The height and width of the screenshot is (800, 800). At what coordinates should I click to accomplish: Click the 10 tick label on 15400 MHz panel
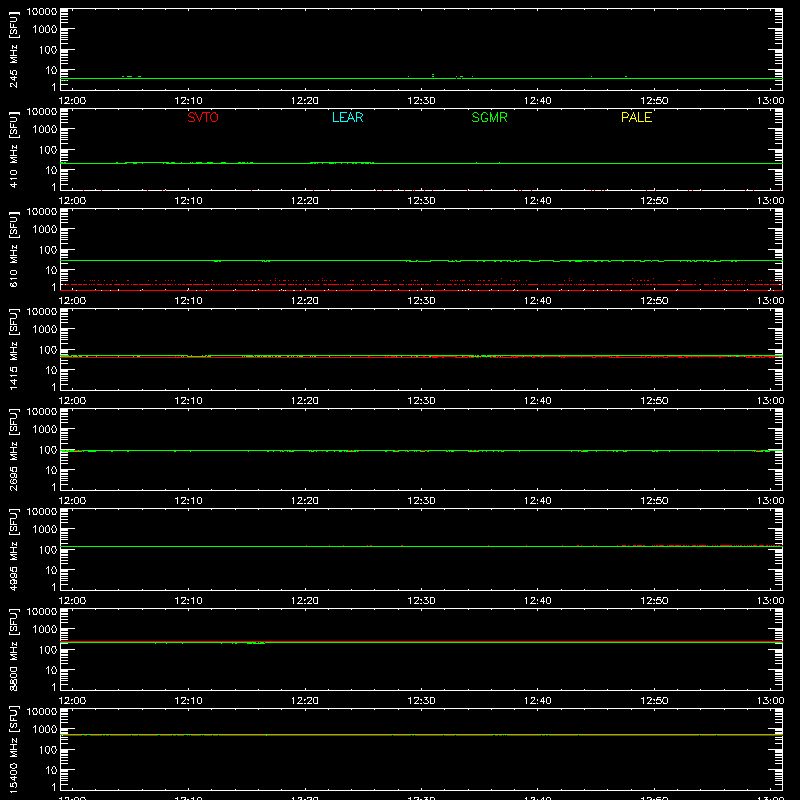pos(52,770)
